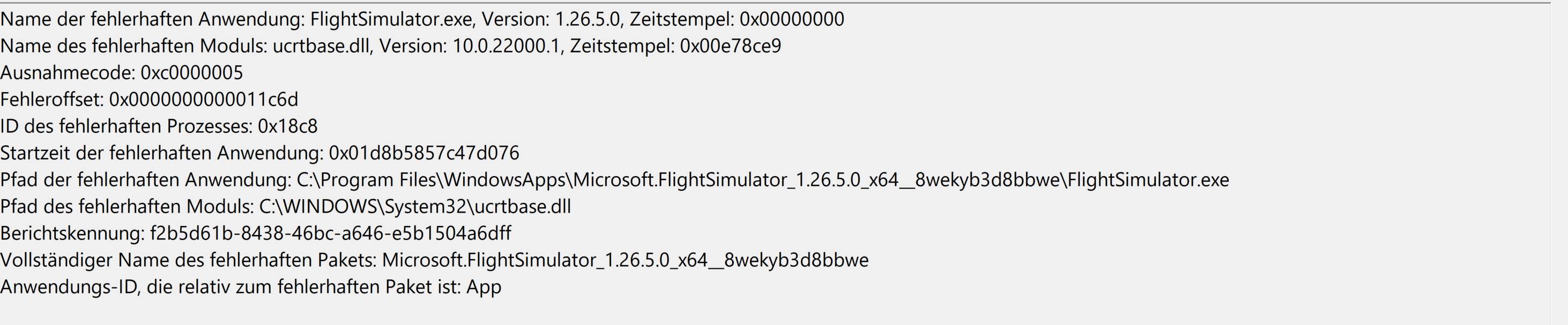Screen dimensions: 1568x325
Task: Click the process ID value 0x18c8
Action: (x=288, y=126)
